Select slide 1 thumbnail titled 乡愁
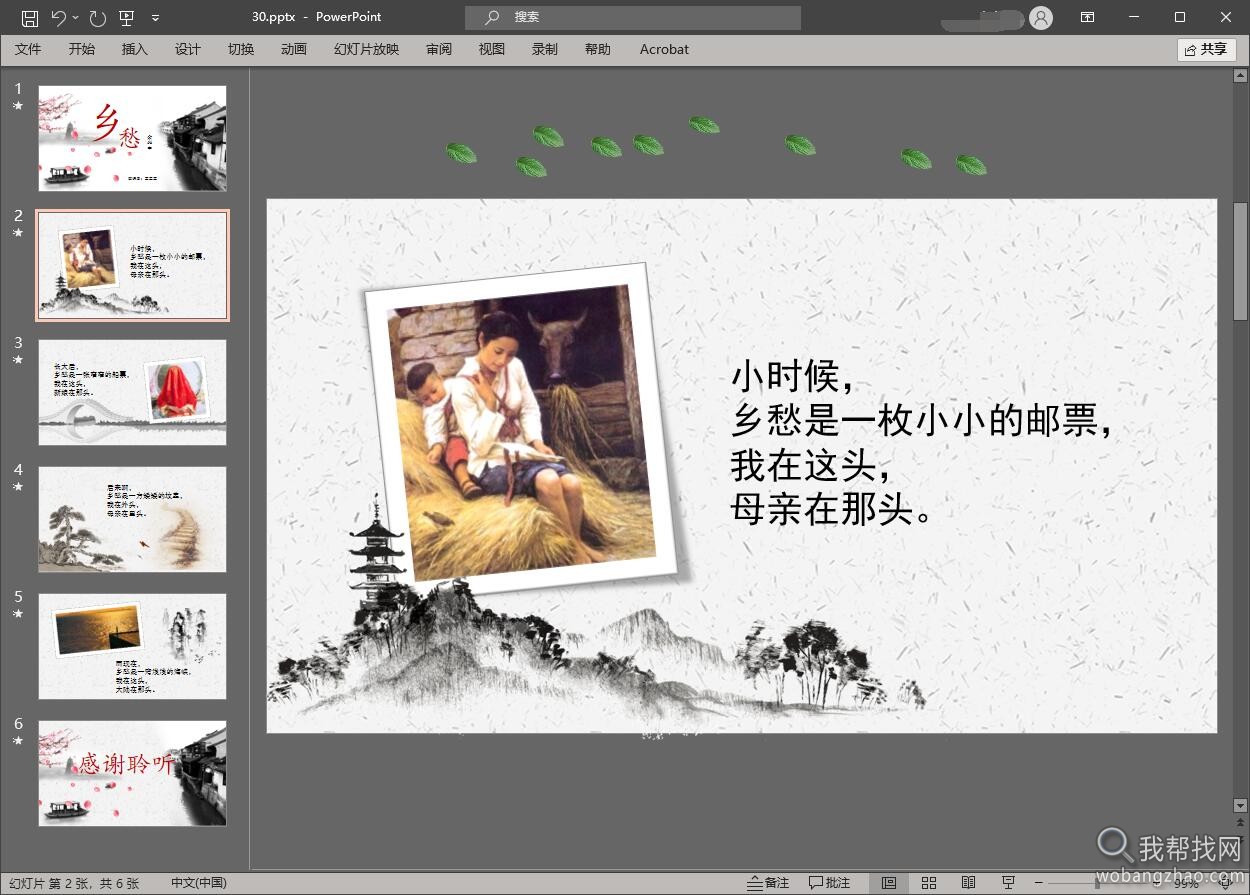This screenshot has width=1250, height=895. pos(133,138)
